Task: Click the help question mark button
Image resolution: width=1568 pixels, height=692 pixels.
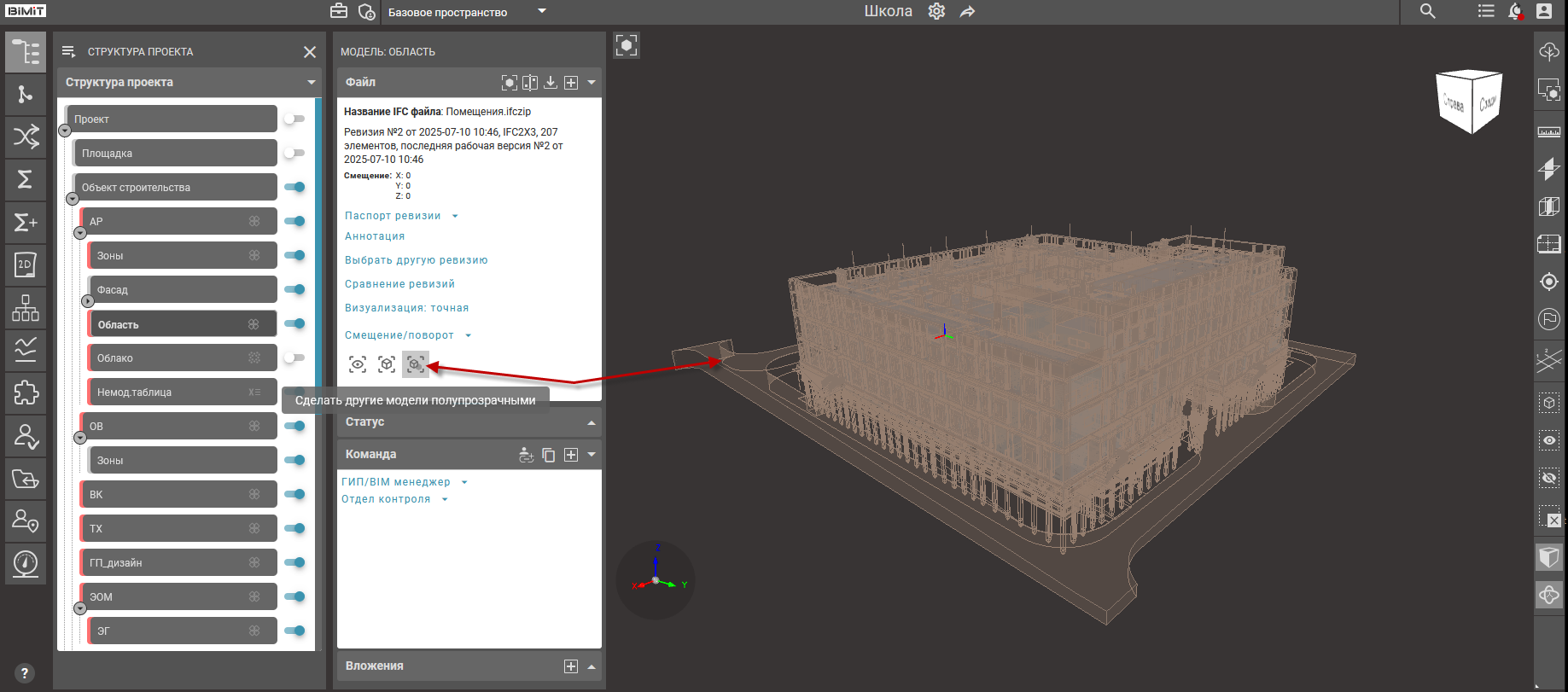Action: pyautogui.click(x=25, y=673)
